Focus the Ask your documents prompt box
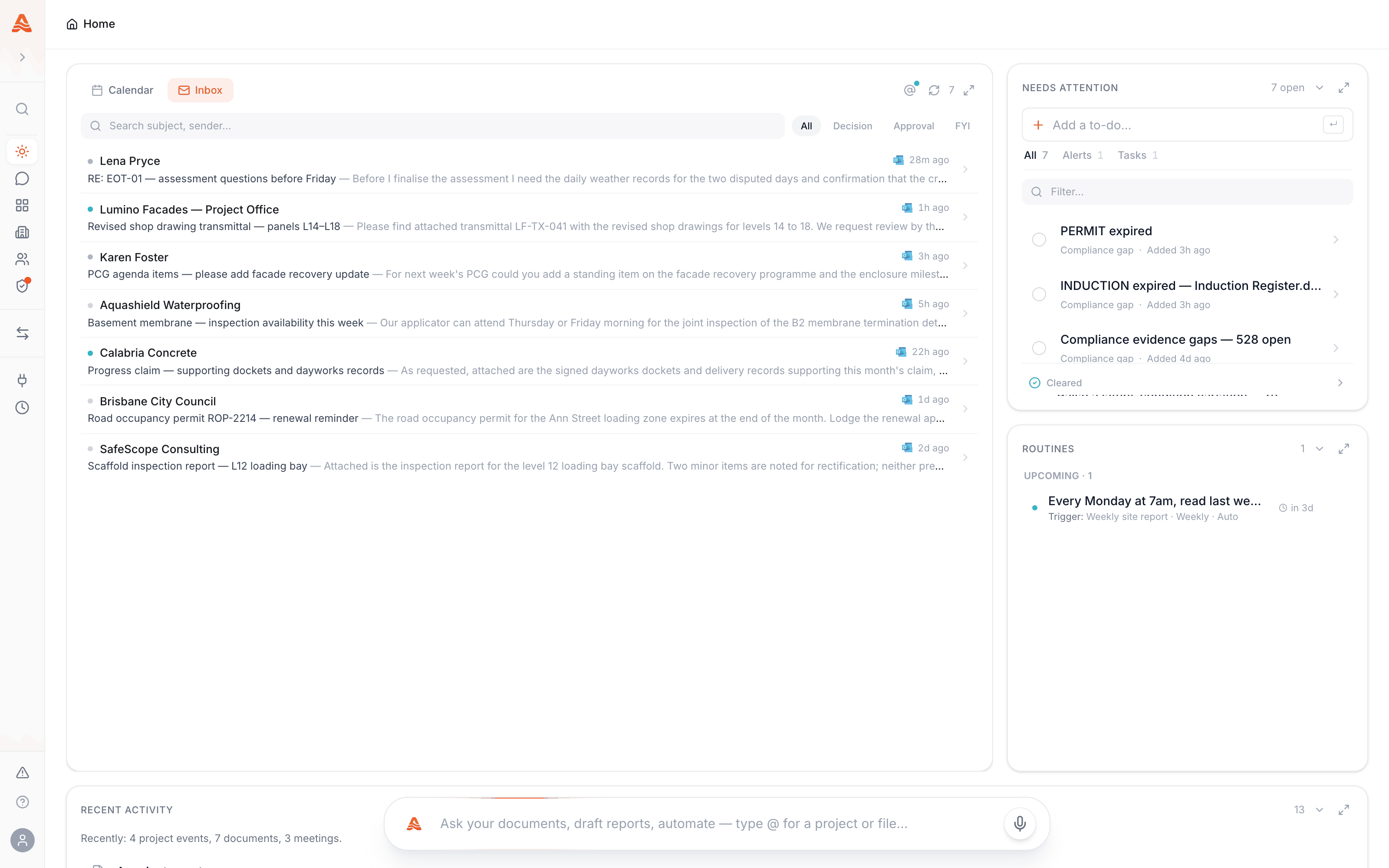 pos(716,824)
